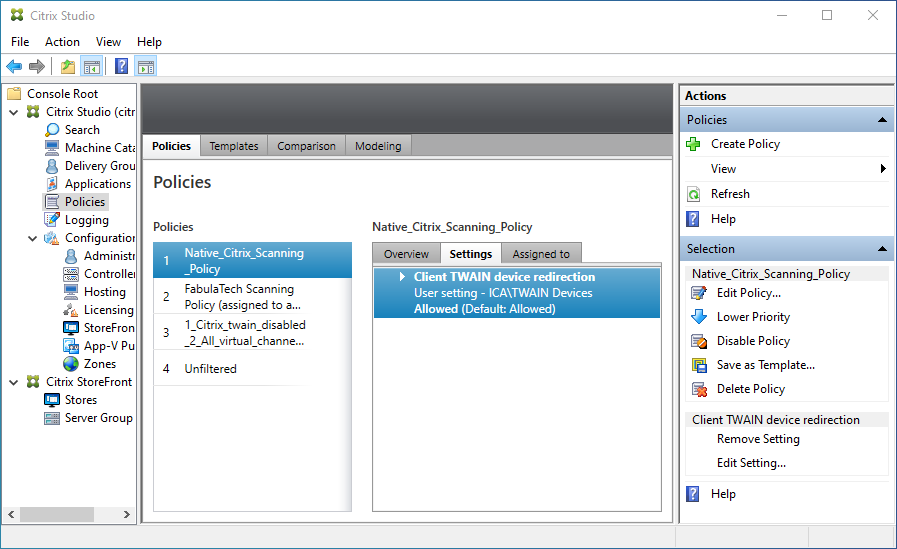Open the Action menu
This screenshot has width=897, height=549.
tap(62, 42)
